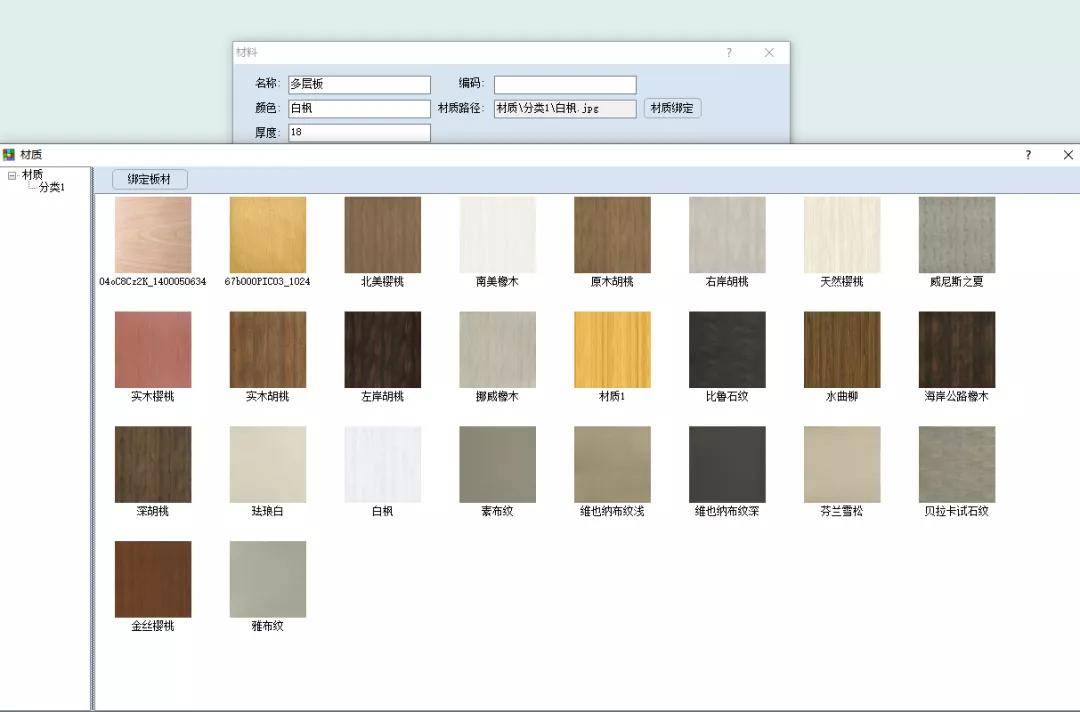
Task: Click the 材质 window title icon
Action: (x=9, y=154)
